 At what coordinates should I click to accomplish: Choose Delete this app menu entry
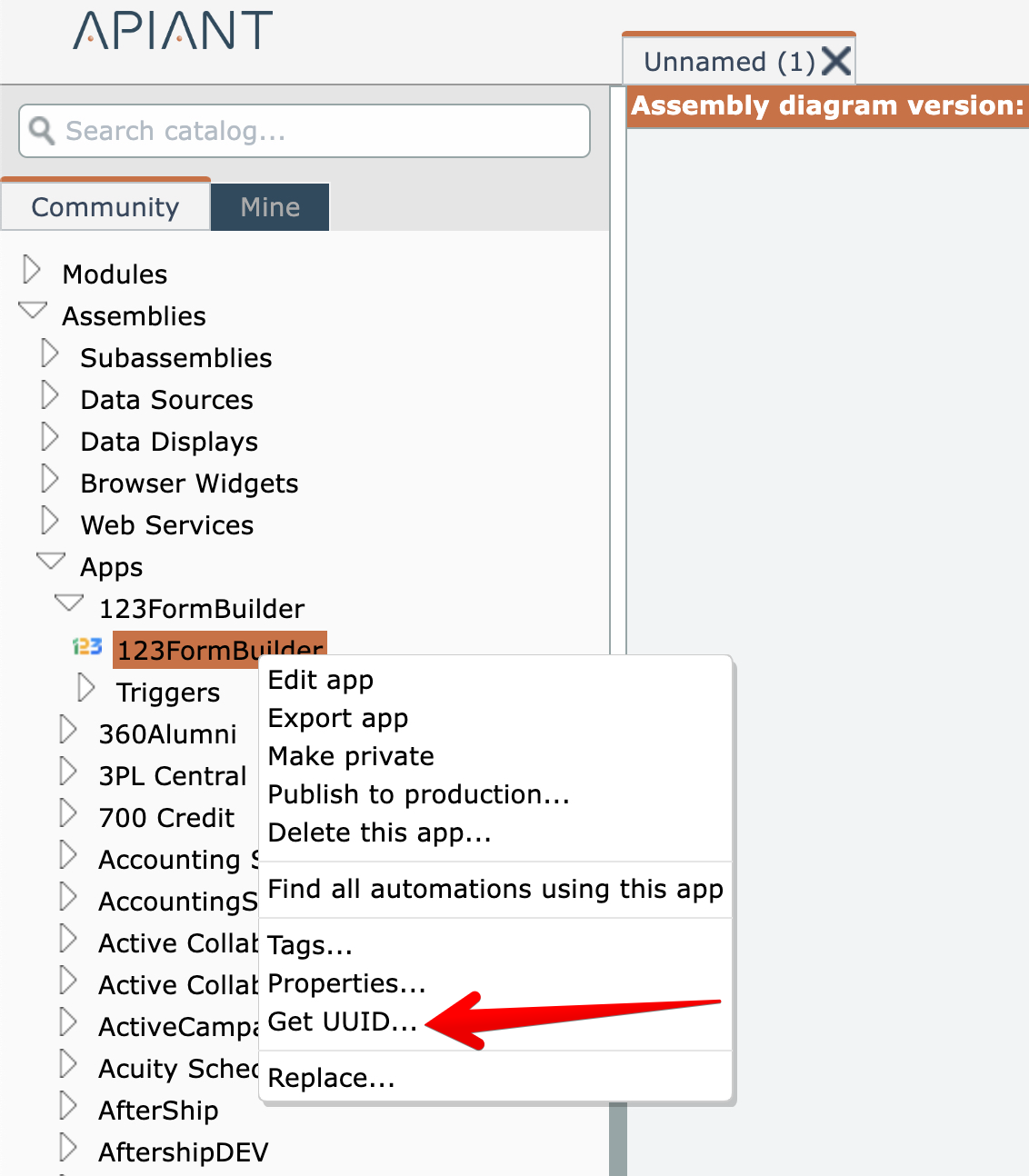(x=379, y=832)
